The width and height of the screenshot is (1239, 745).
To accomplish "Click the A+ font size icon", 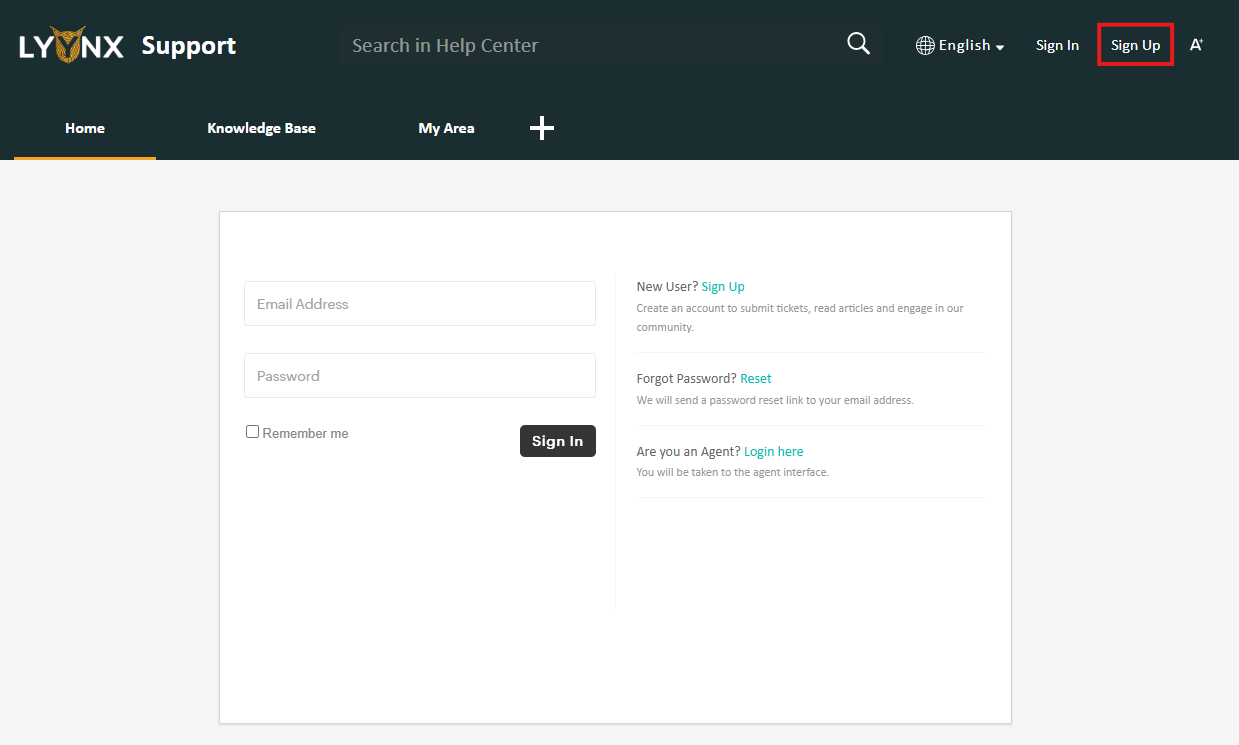I will [x=1196, y=45].
